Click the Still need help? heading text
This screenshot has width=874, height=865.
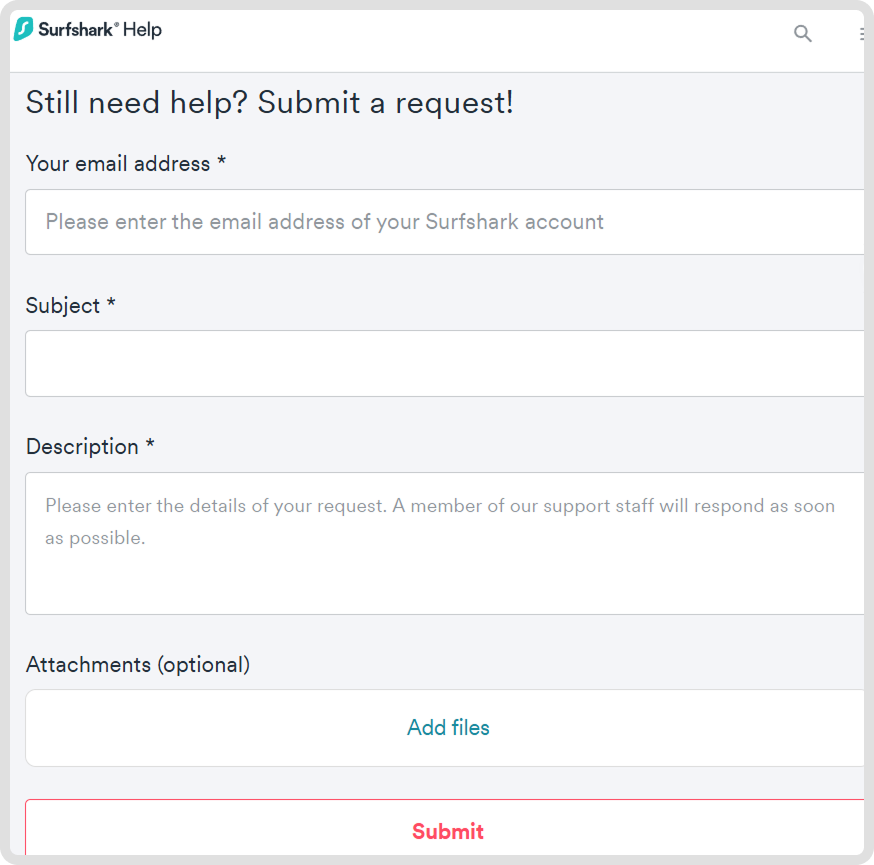pyautogui.click(x=137, y=102)
